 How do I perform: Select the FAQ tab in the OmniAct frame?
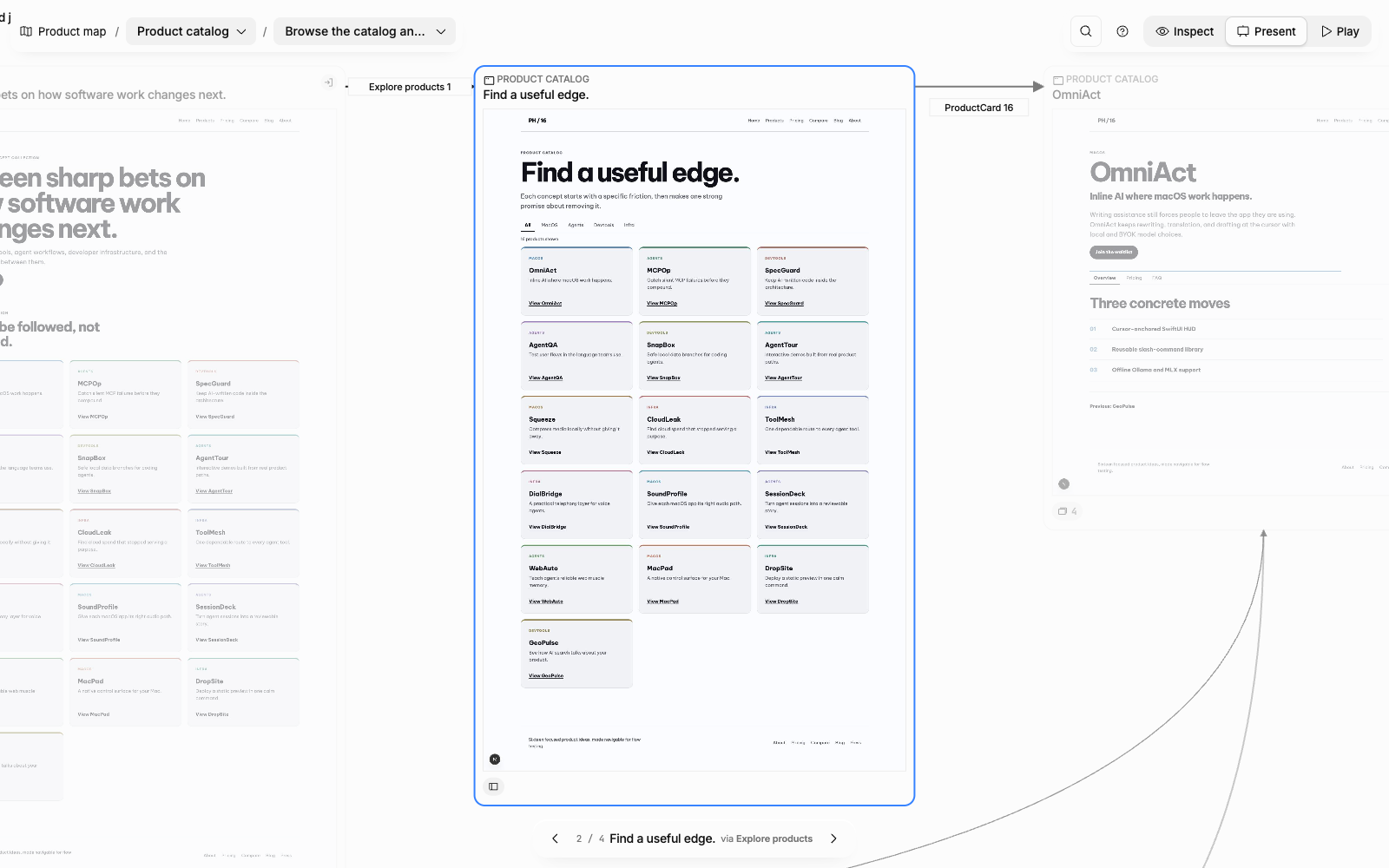point(1156,278)
